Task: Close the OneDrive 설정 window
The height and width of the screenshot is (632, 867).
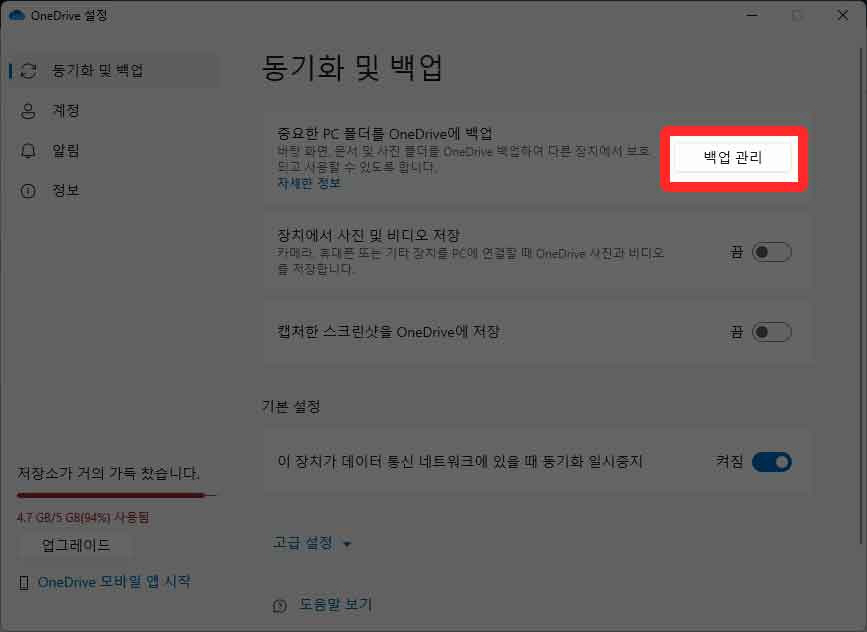Action: pos(843,15)
